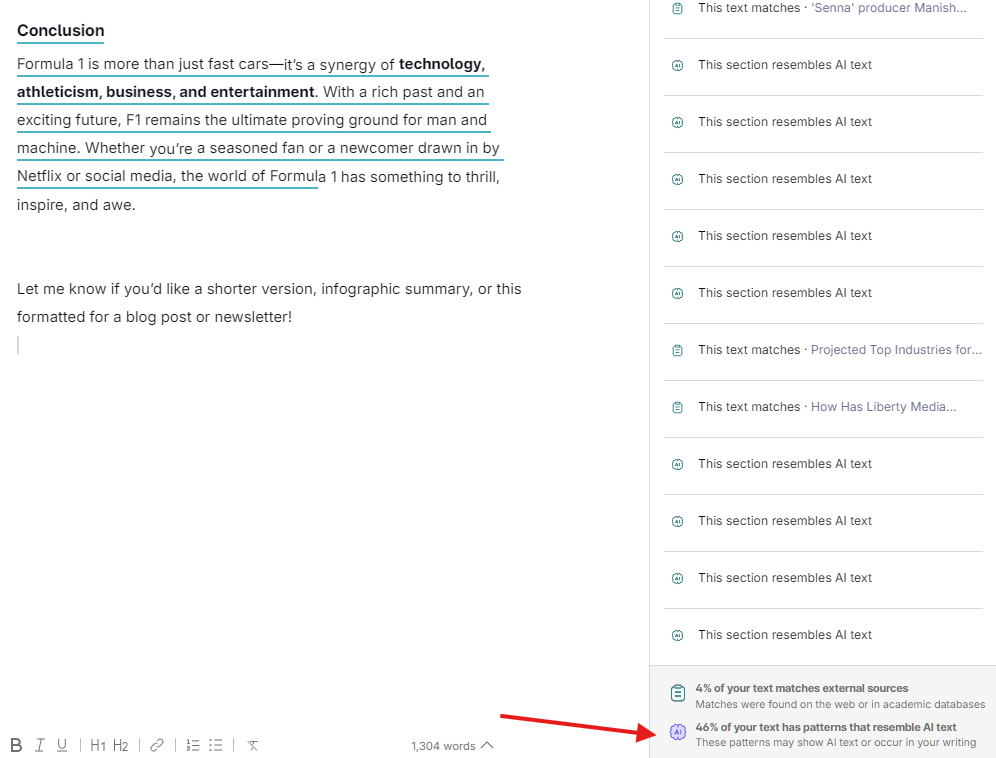The width and height of the screenshot is (996, 758).
Task: Click the line starting 'Netflix or social media'
Action: [258, 176]
